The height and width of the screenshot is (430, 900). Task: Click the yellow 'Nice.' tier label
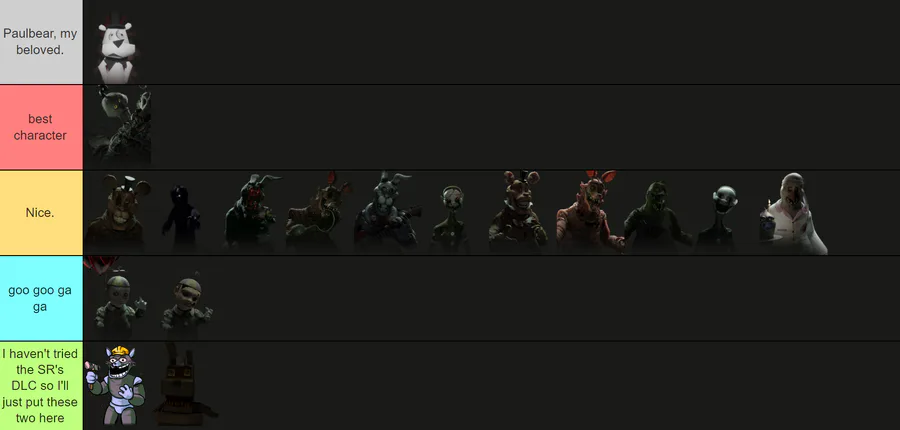(x=41, y=213)
